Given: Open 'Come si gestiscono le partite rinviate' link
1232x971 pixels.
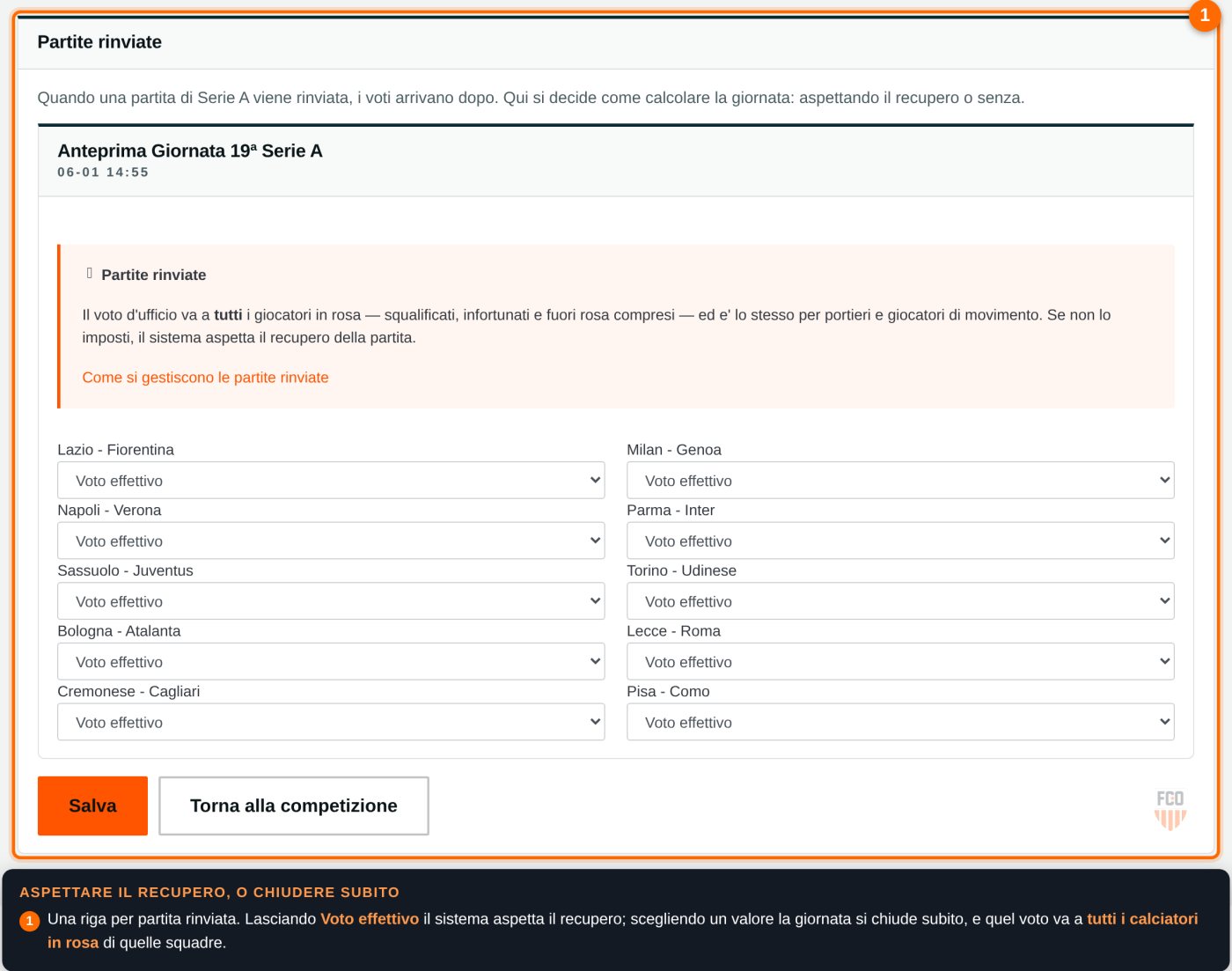Looking at the screenshot, I should 205,378.
